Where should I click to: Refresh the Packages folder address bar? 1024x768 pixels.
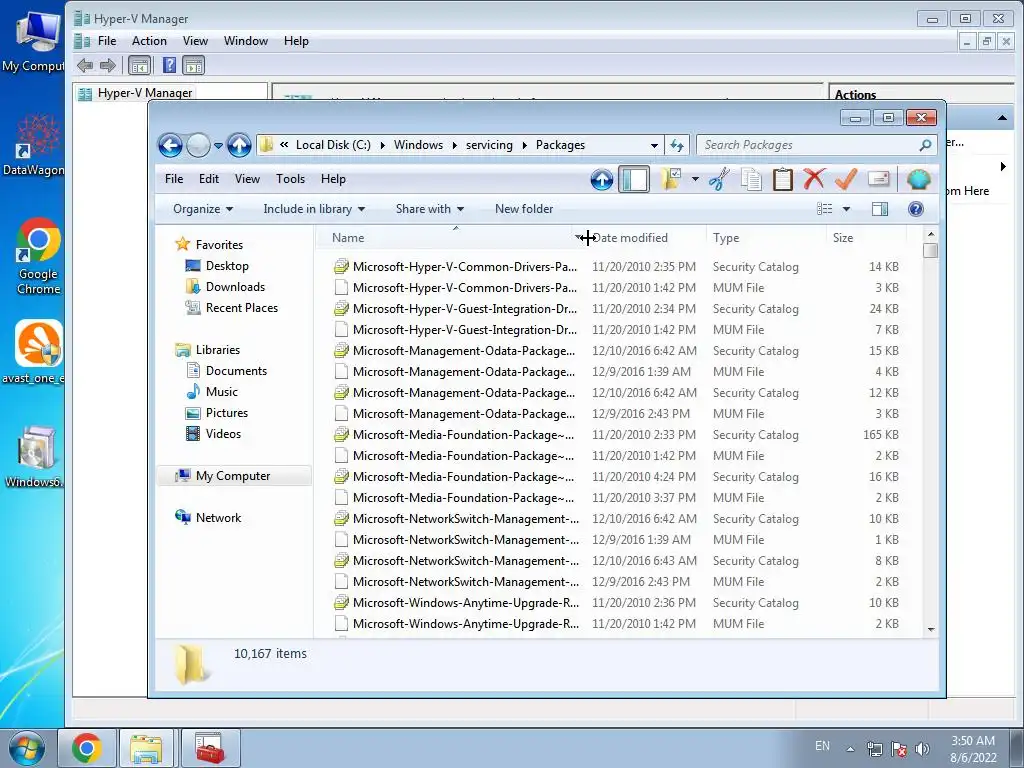[x=677, y=145]
